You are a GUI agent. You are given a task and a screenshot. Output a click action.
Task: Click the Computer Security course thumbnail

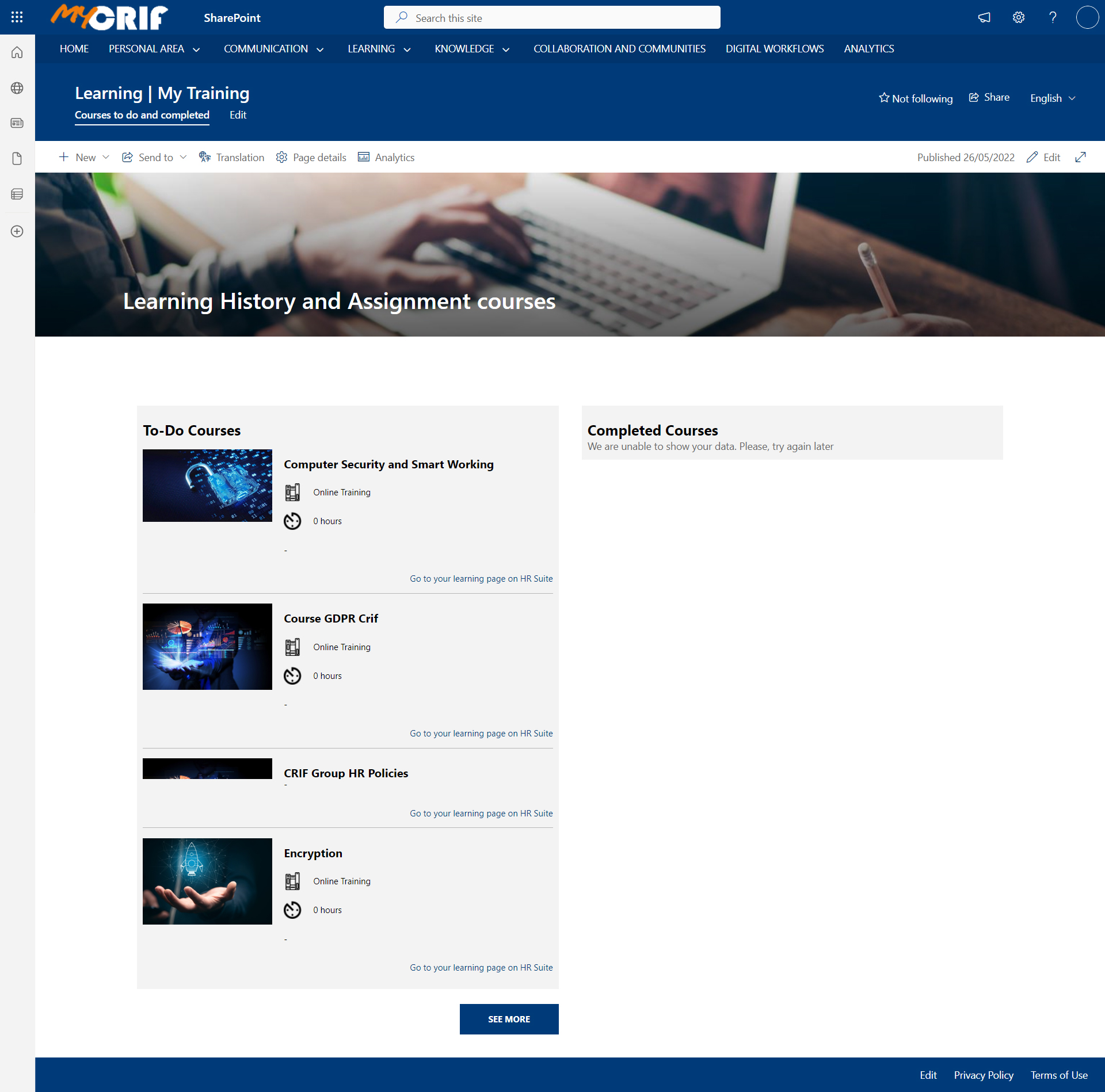[x=207, y=484]
